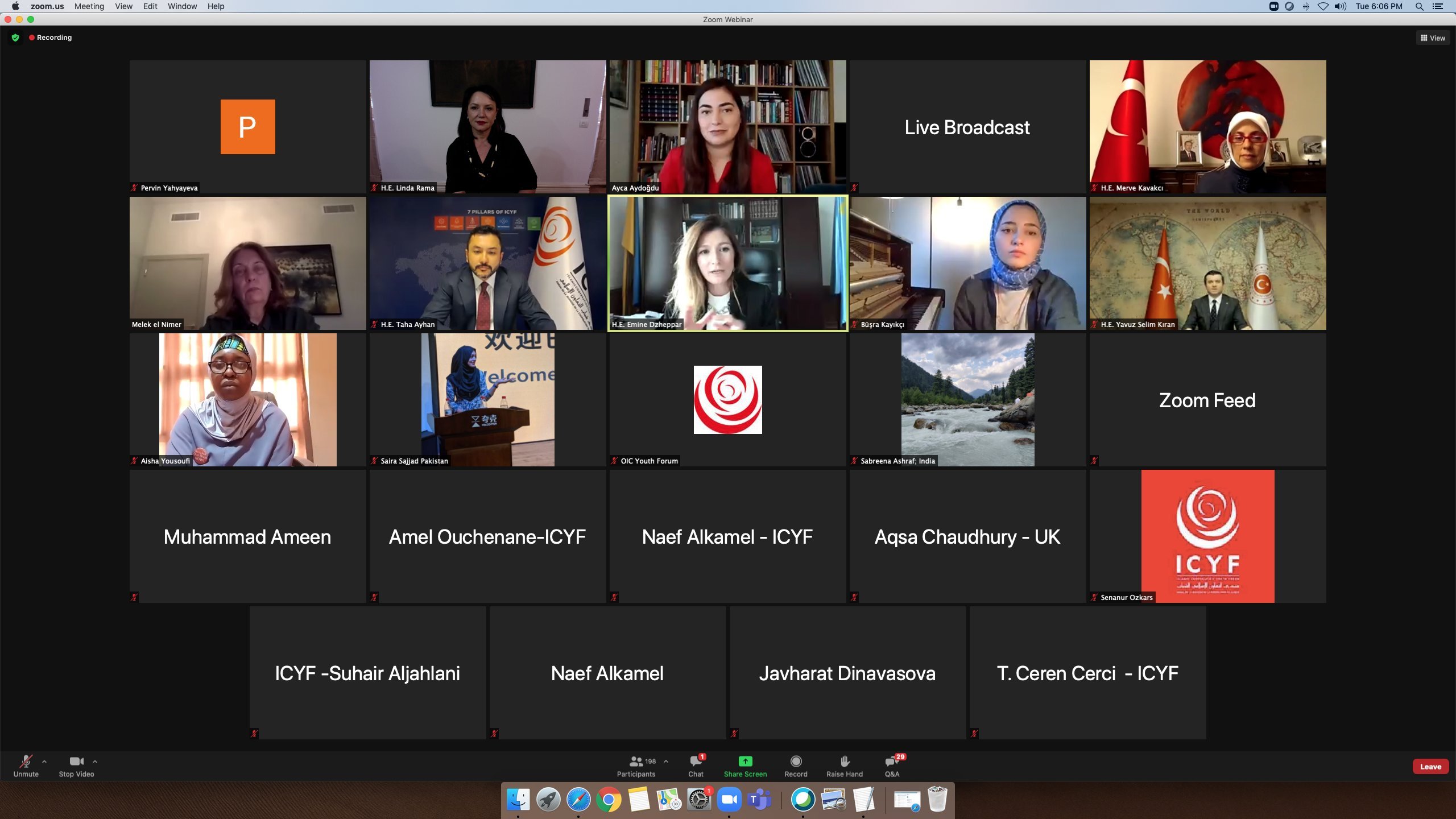Adjust volume from the menu bar speaker
The image size is (1456, 819).
click(1341, 6)
